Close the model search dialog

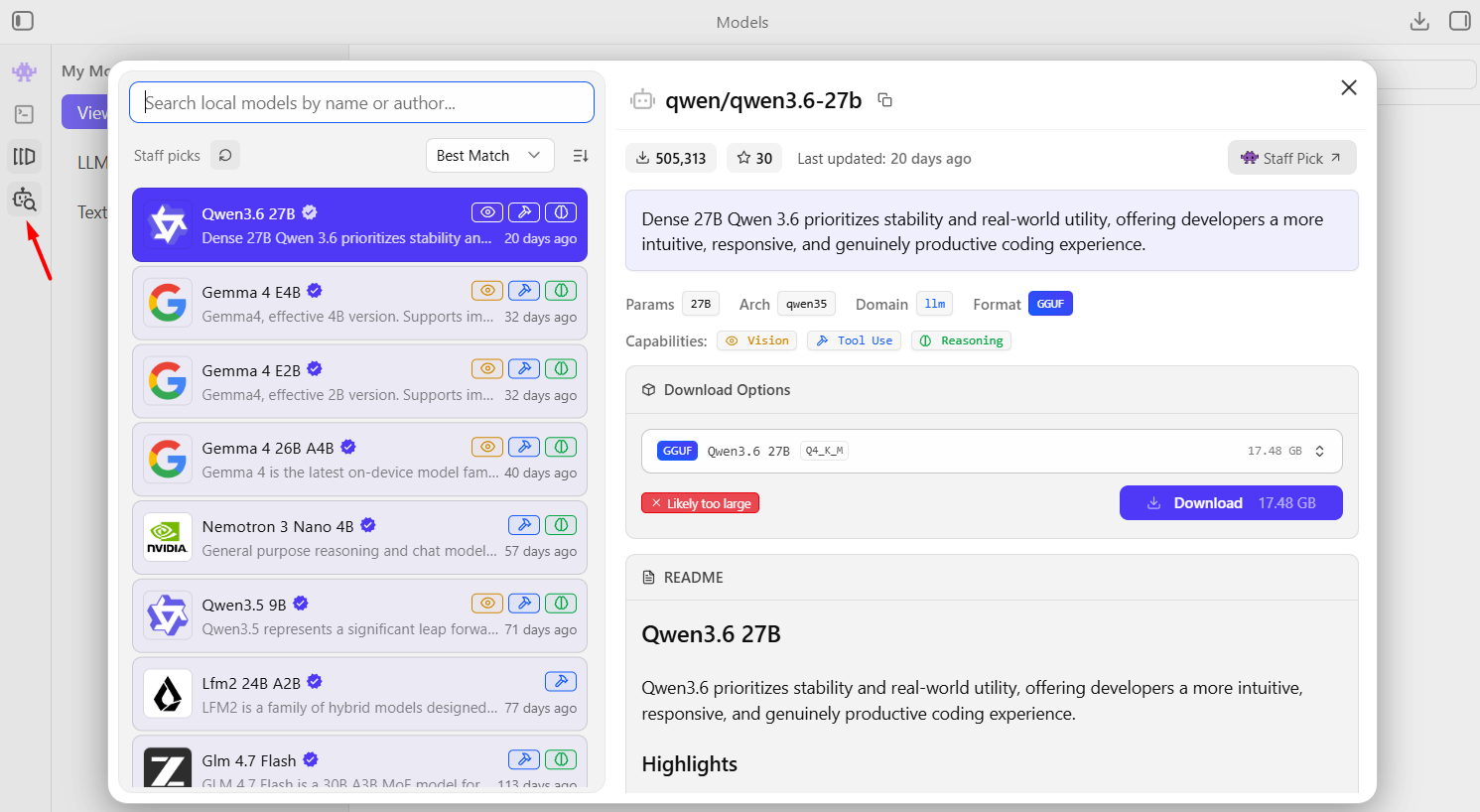[x=1348, y=87]
